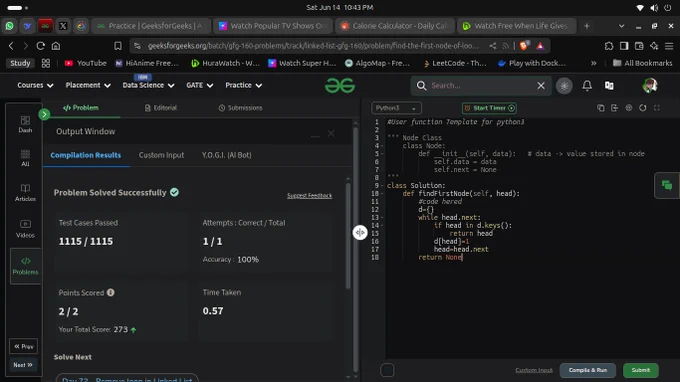The height and width of the screenshot is (382, 680).
Task: Open the Python3 language selector
Action: [x=396, y=108]
